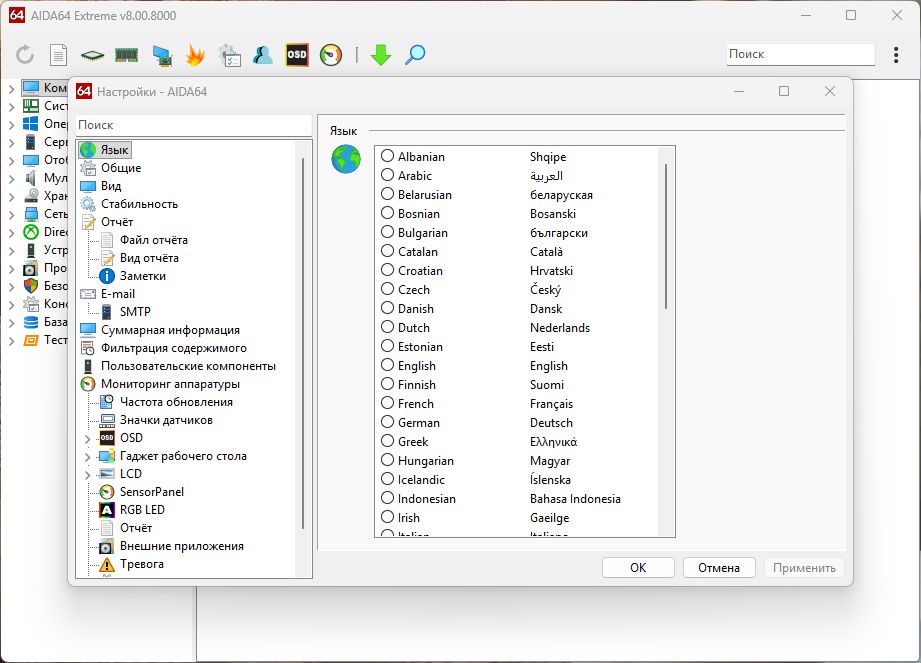Expand the LCD settings tree node
The image size is (921, 663).
pyautogui.click(x=88, y=474)
